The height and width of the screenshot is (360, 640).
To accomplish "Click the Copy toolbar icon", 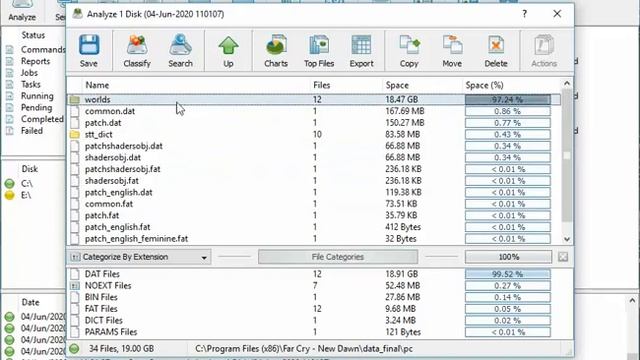I will click(x=409, y=51).
